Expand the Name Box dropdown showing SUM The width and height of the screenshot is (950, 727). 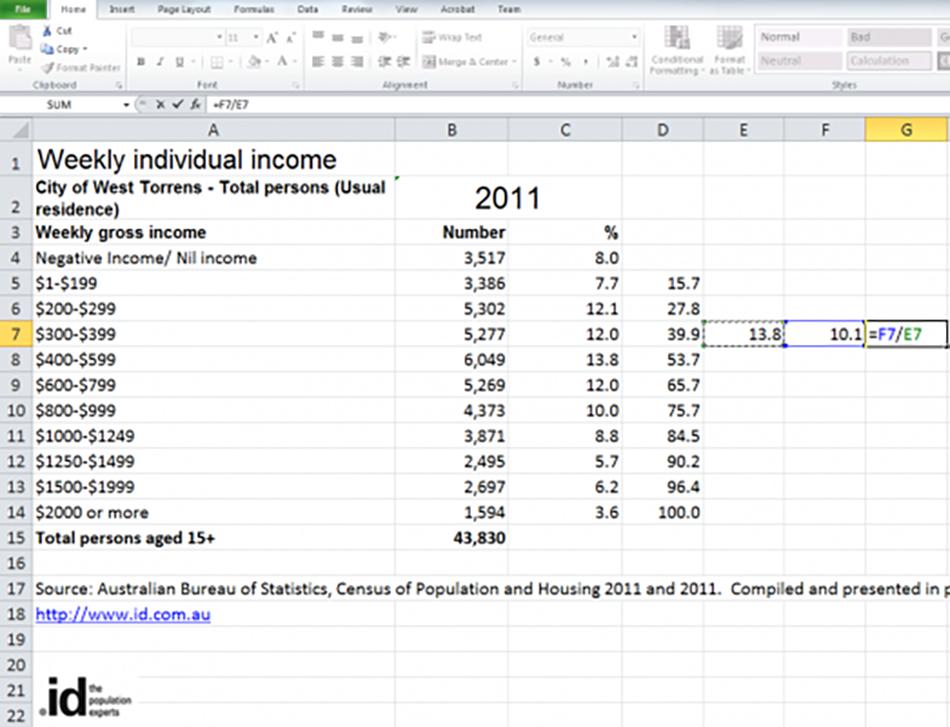pos(126,105)
